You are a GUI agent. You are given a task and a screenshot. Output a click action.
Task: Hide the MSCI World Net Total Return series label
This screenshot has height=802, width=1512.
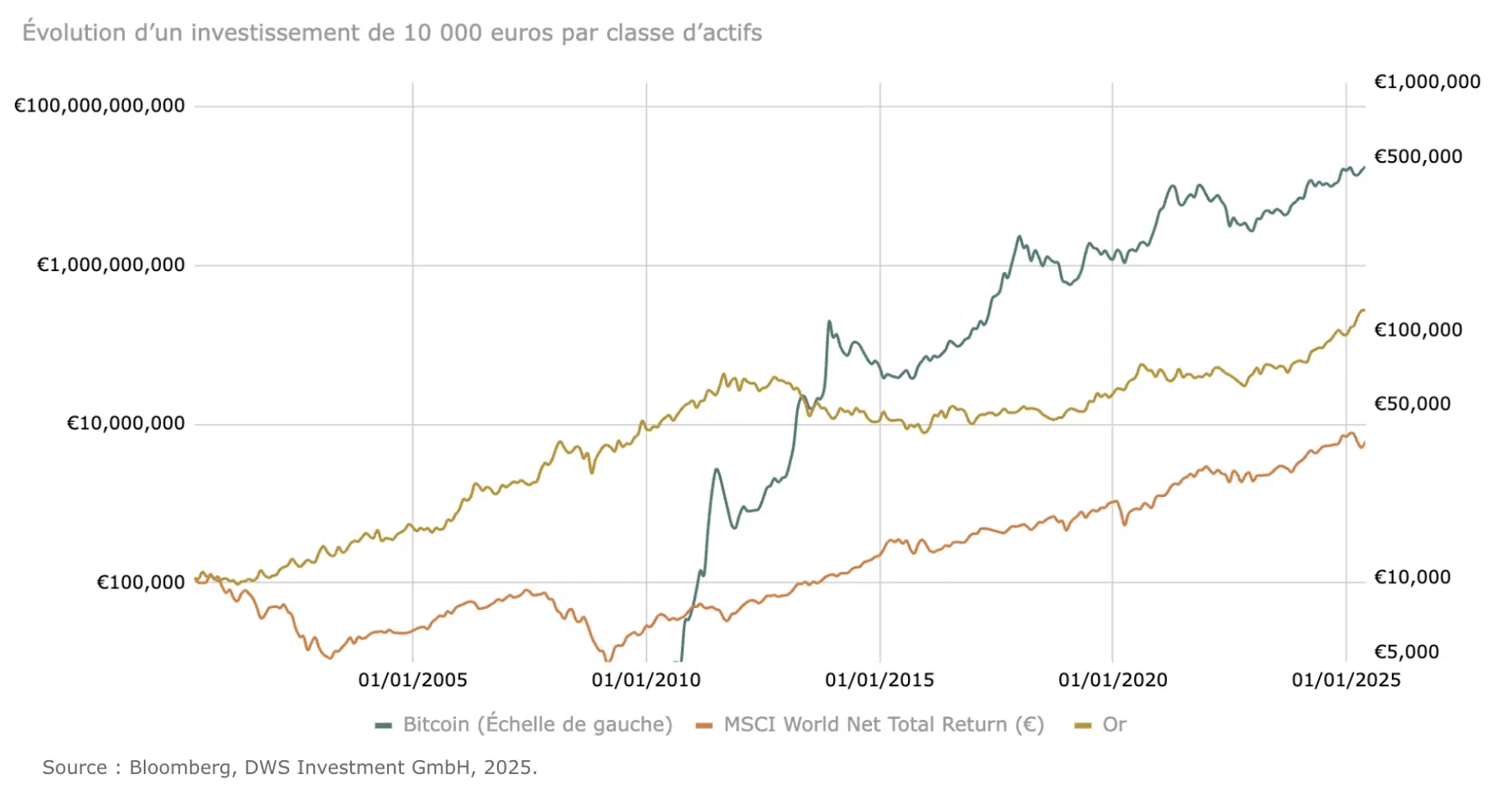(x=883, y=725)
